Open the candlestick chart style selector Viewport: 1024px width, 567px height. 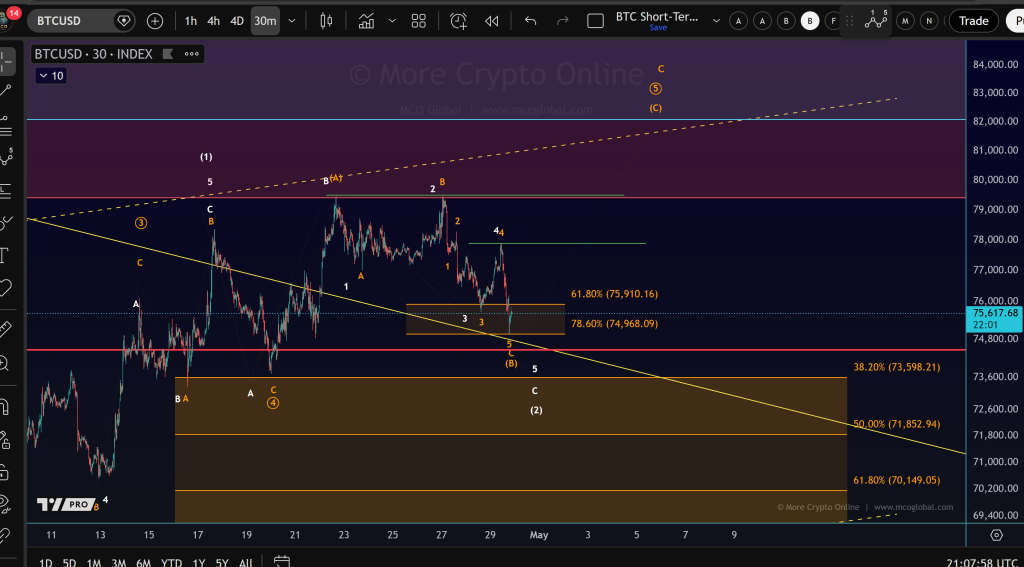click(326, 20)
